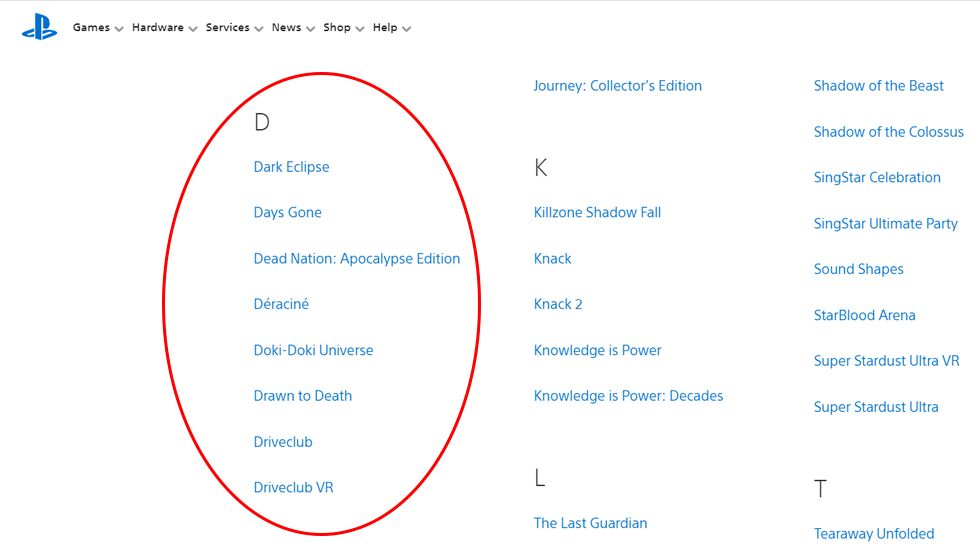Select the Super Stardust Ultra link
The width and height of the screenshot is (980, 551).
click(x=876, y=407)
